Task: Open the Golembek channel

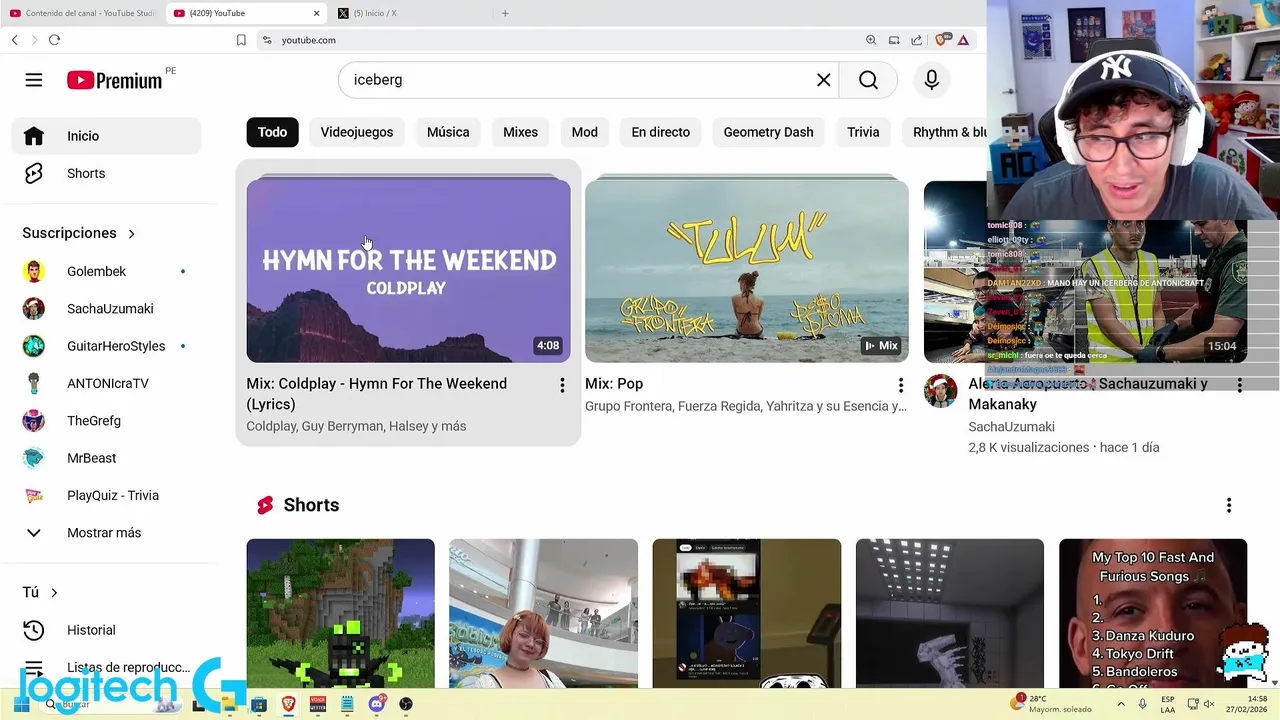Action: tap(106, 271)
